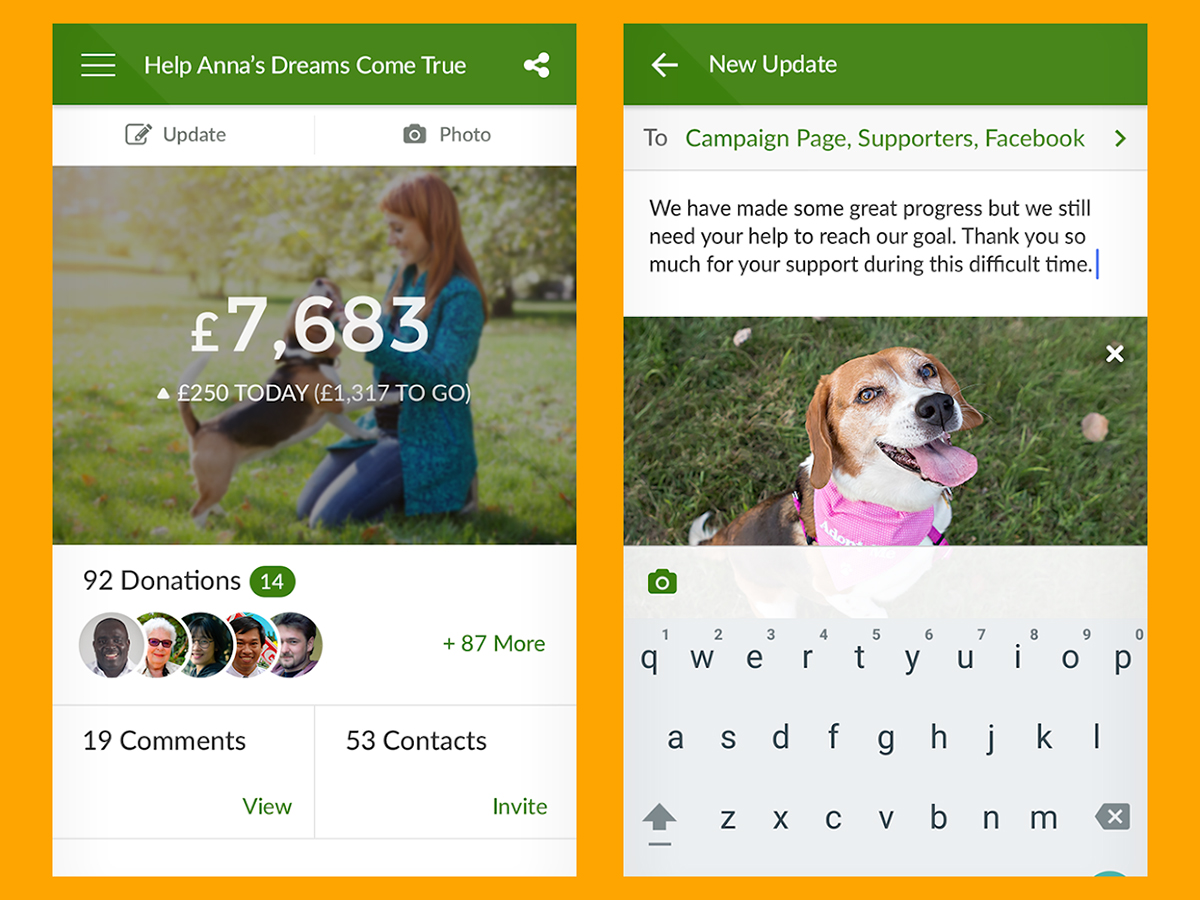Tap the green 14 new donations badge

point(272,581)
